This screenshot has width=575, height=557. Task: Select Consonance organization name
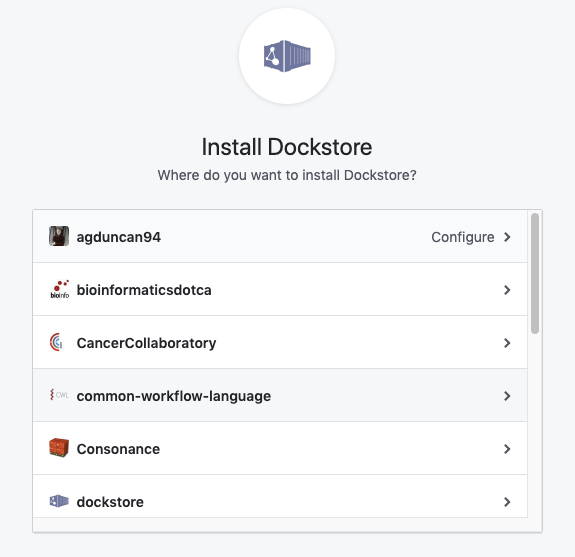(118, 449)
